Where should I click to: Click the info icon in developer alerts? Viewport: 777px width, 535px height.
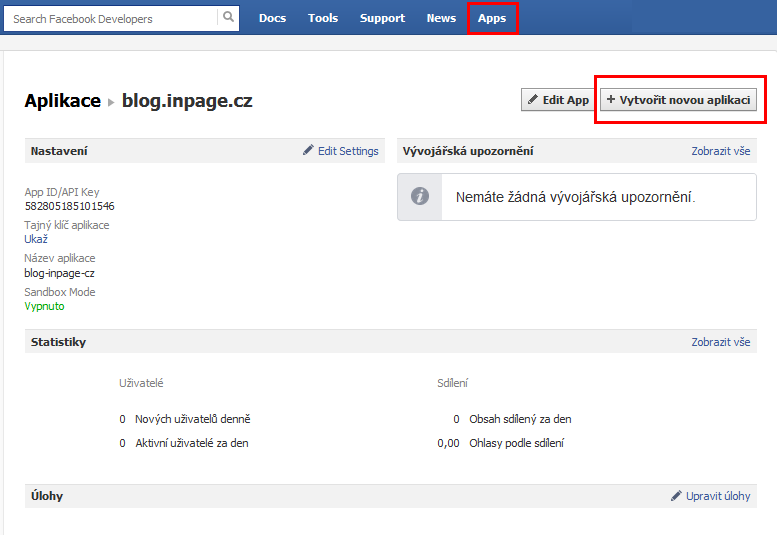tap(420, 196)
